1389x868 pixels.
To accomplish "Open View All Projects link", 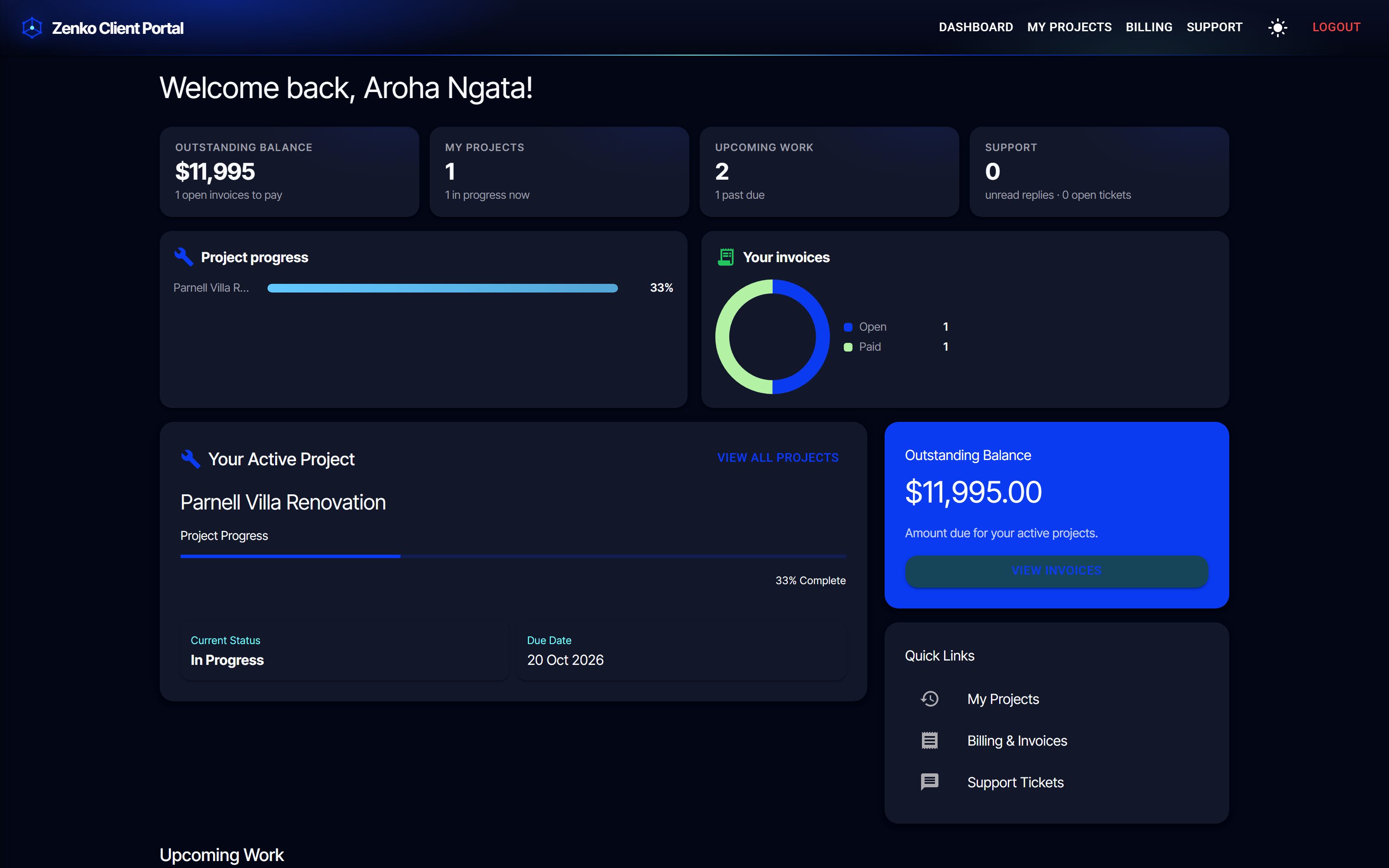I will tap(778, 457).
